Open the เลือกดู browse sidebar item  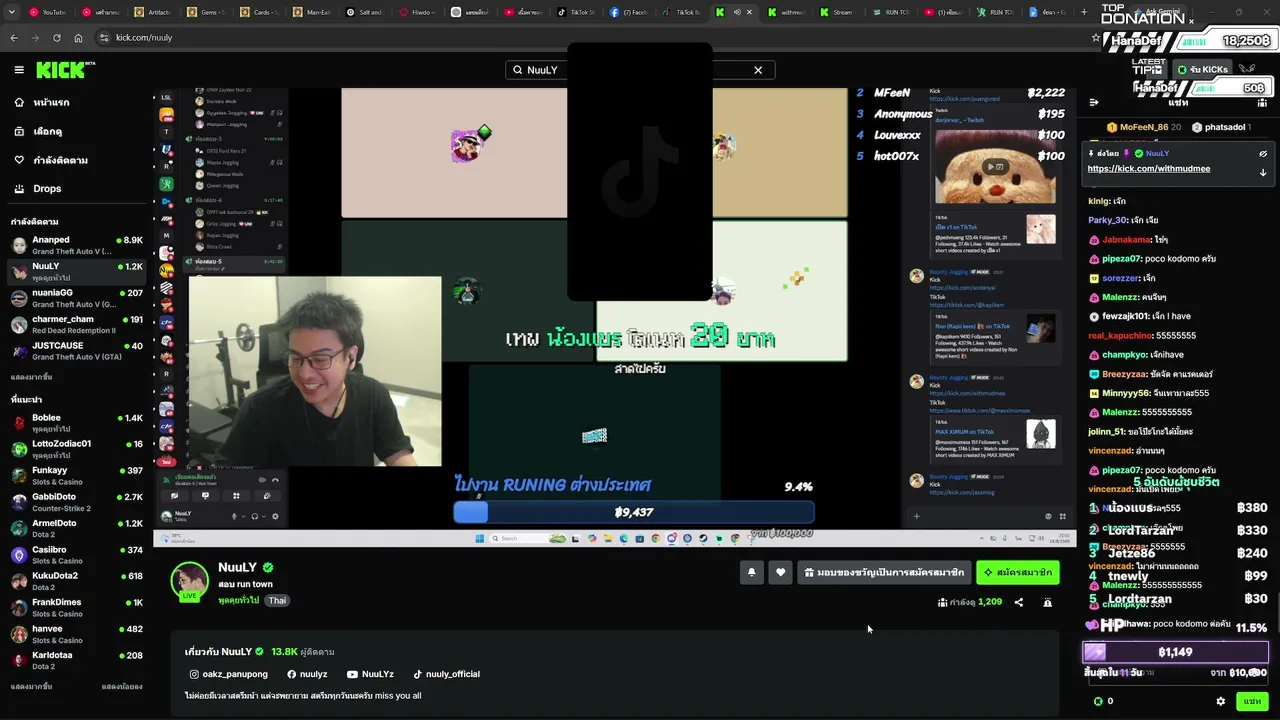point(76,131)
